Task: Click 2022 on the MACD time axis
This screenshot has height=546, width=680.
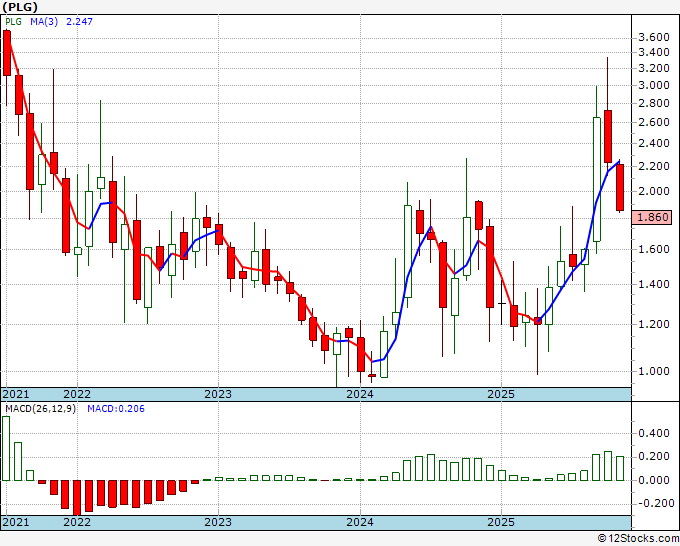Action: pos(77,522)
